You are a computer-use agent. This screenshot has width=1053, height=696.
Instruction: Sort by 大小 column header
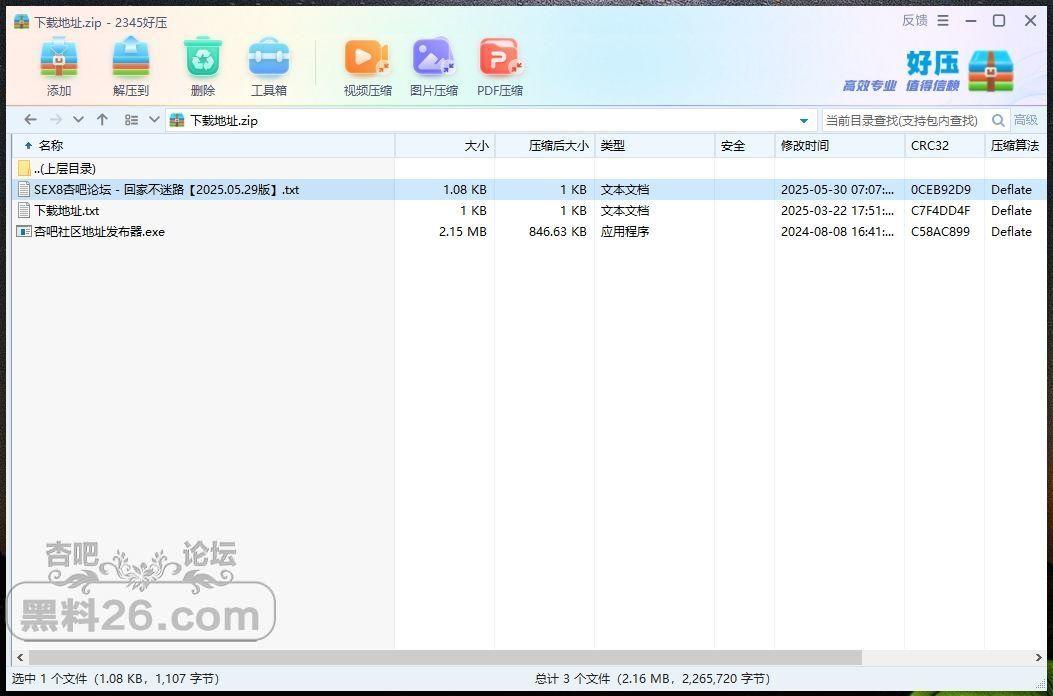click(x=445, y=146)
